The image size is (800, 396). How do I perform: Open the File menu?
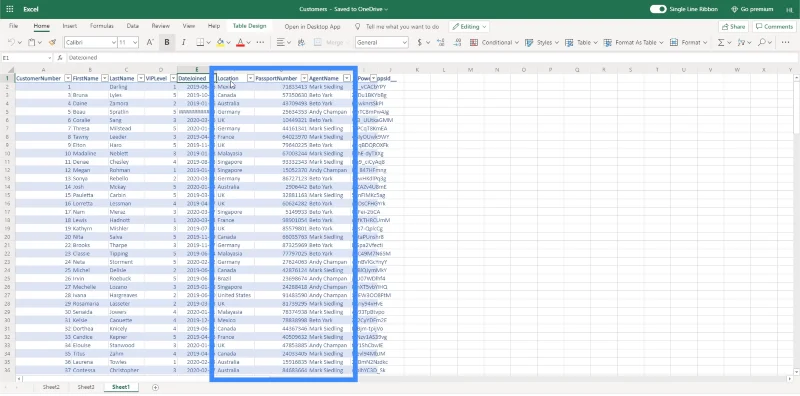click(13, 26)
